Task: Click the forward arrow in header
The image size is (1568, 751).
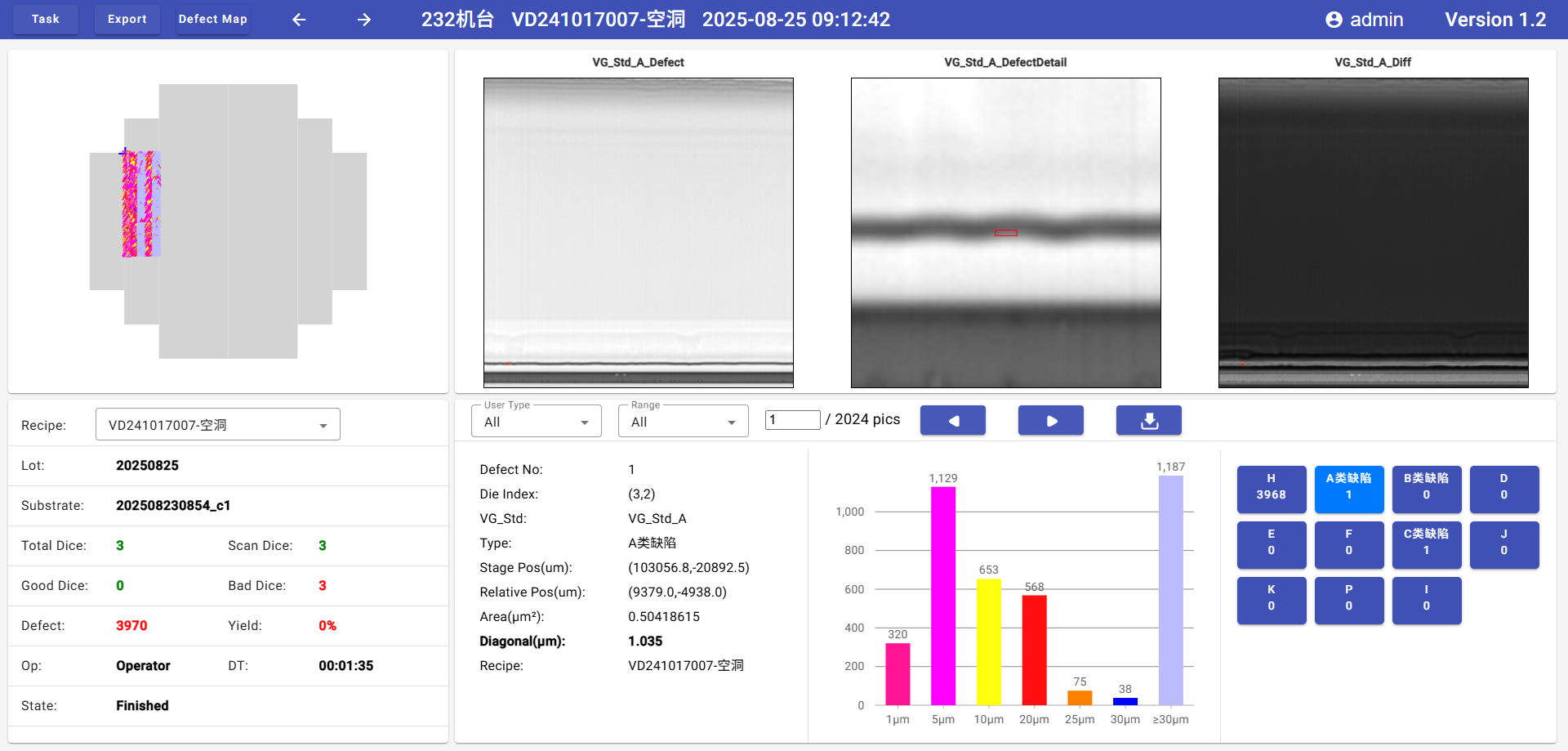Action: [364, 20]
